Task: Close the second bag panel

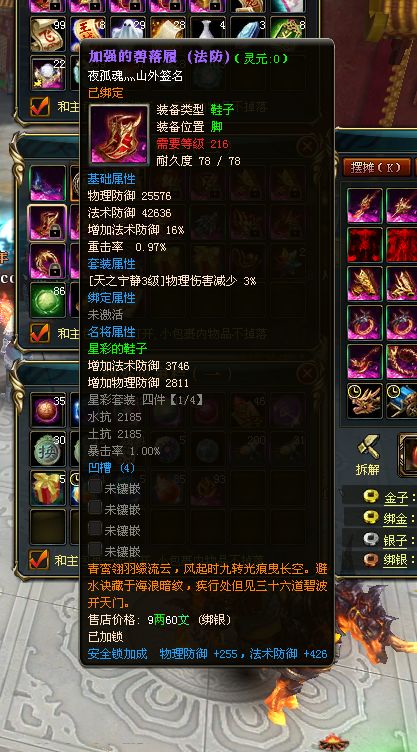Action: click(307, 145)
